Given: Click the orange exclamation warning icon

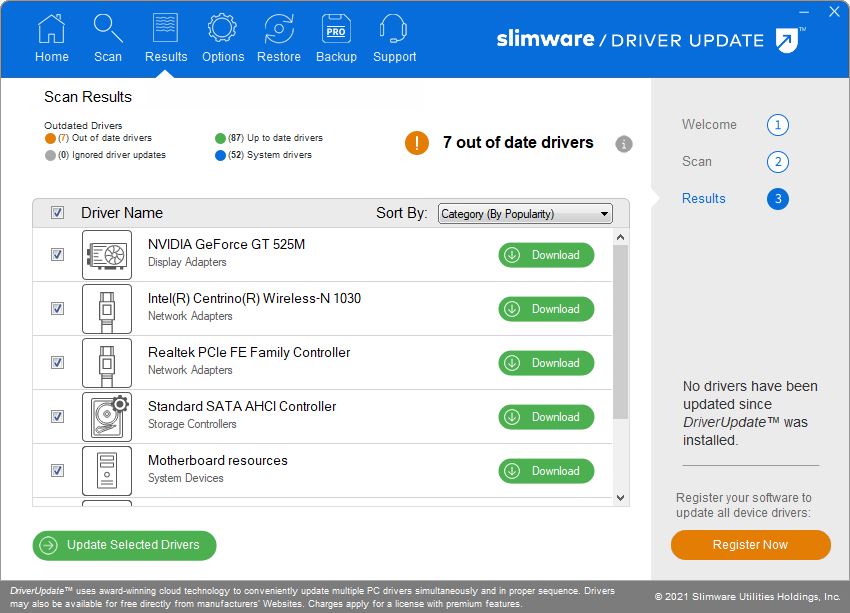Looking at the screenshot, I should click(417, 143).
